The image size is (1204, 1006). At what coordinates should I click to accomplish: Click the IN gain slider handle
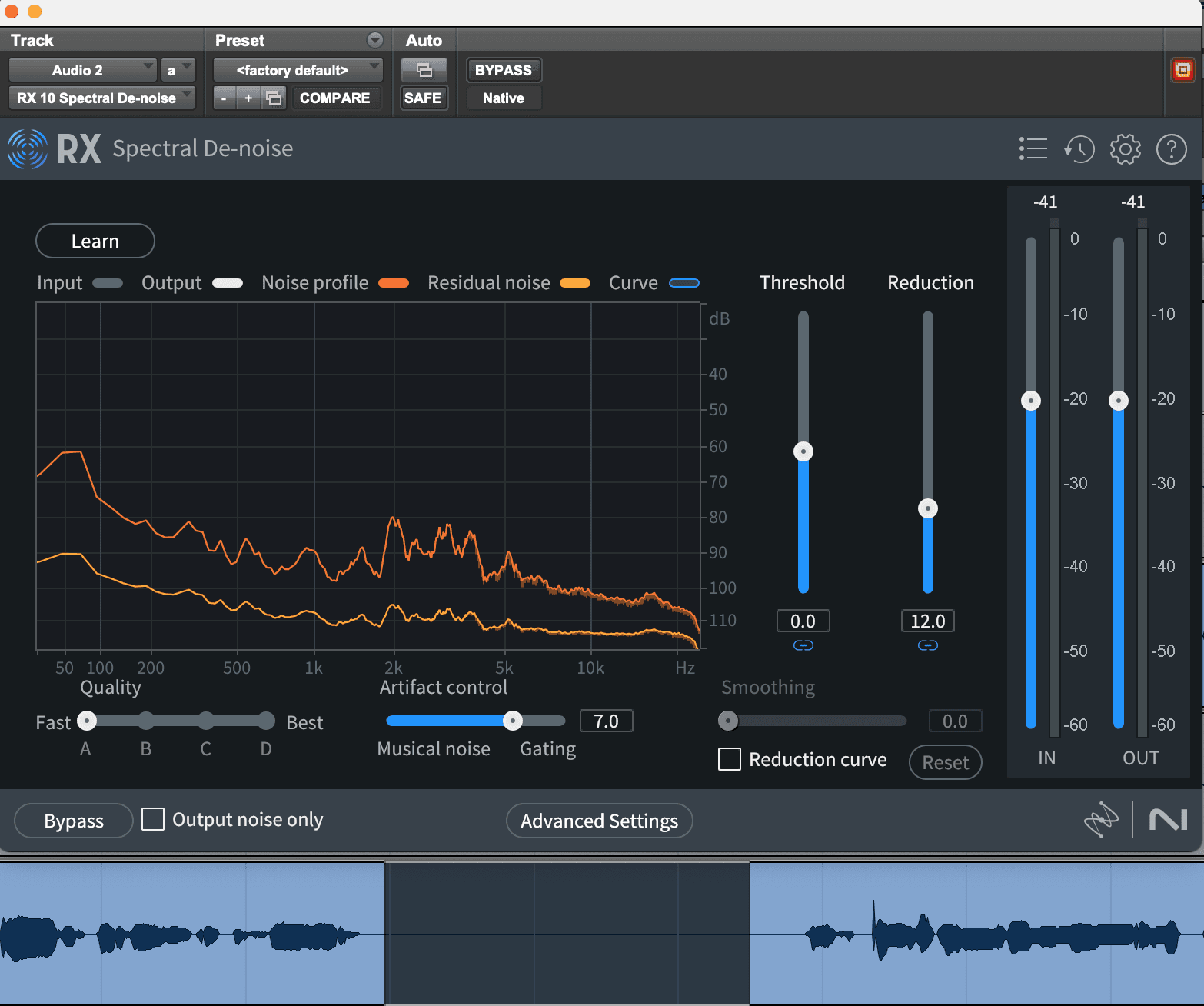[x=1031, y=401]
